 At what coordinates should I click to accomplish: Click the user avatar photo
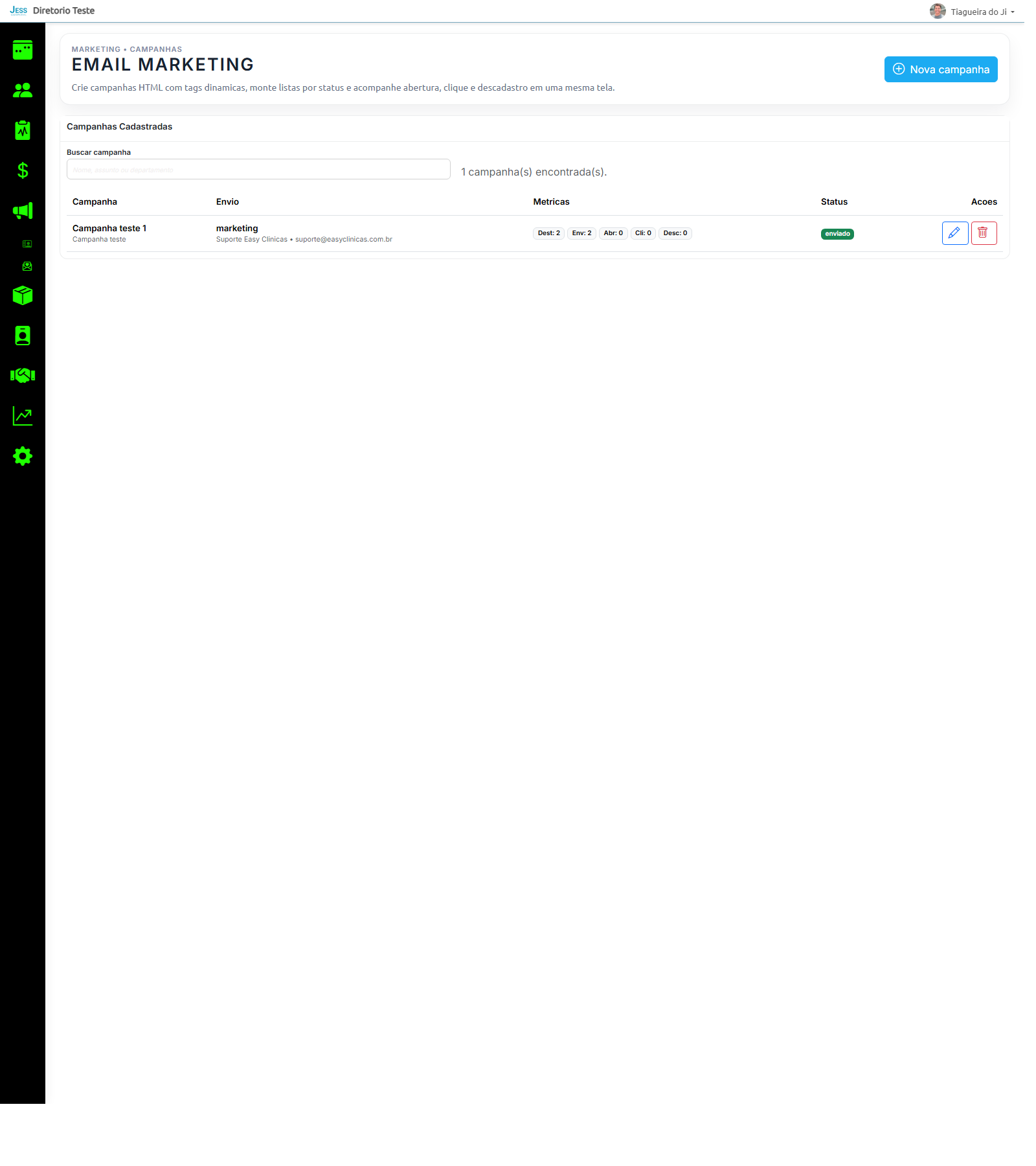(937, 11)
